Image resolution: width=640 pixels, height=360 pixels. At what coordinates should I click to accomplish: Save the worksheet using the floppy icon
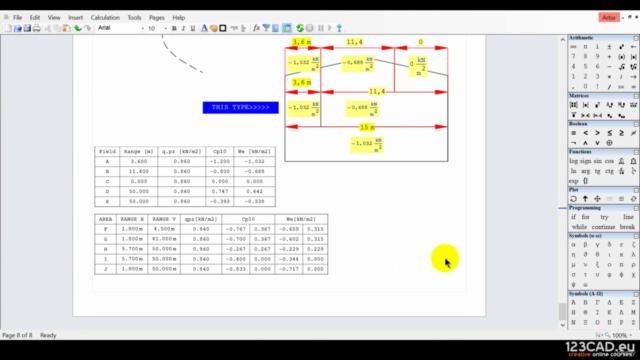[27, 28]
